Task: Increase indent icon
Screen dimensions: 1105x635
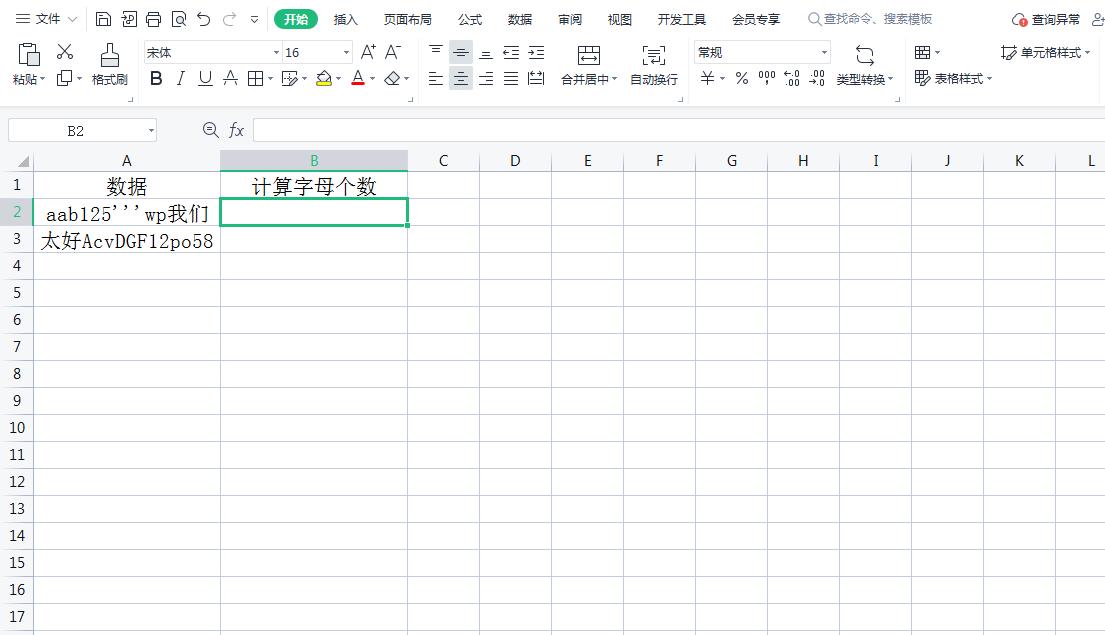Action: [x=536, y=52]
